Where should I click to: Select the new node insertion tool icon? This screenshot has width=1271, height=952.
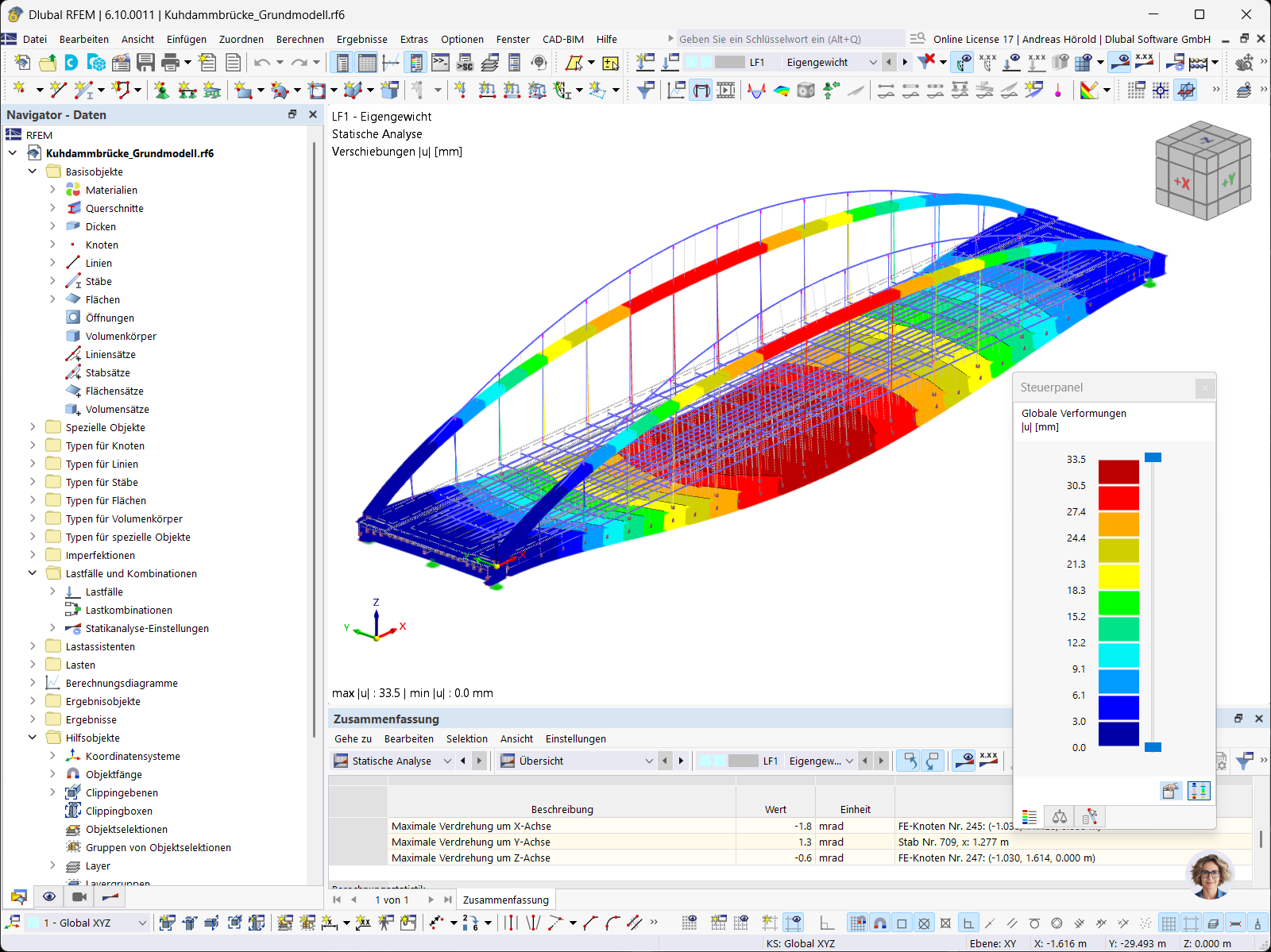pos(19,90)
